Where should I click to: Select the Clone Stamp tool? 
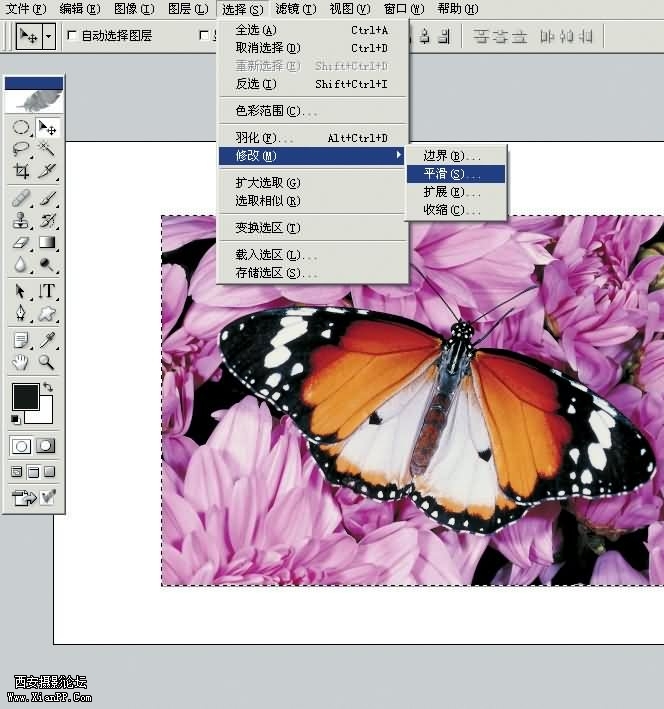[x=21, y=220]
